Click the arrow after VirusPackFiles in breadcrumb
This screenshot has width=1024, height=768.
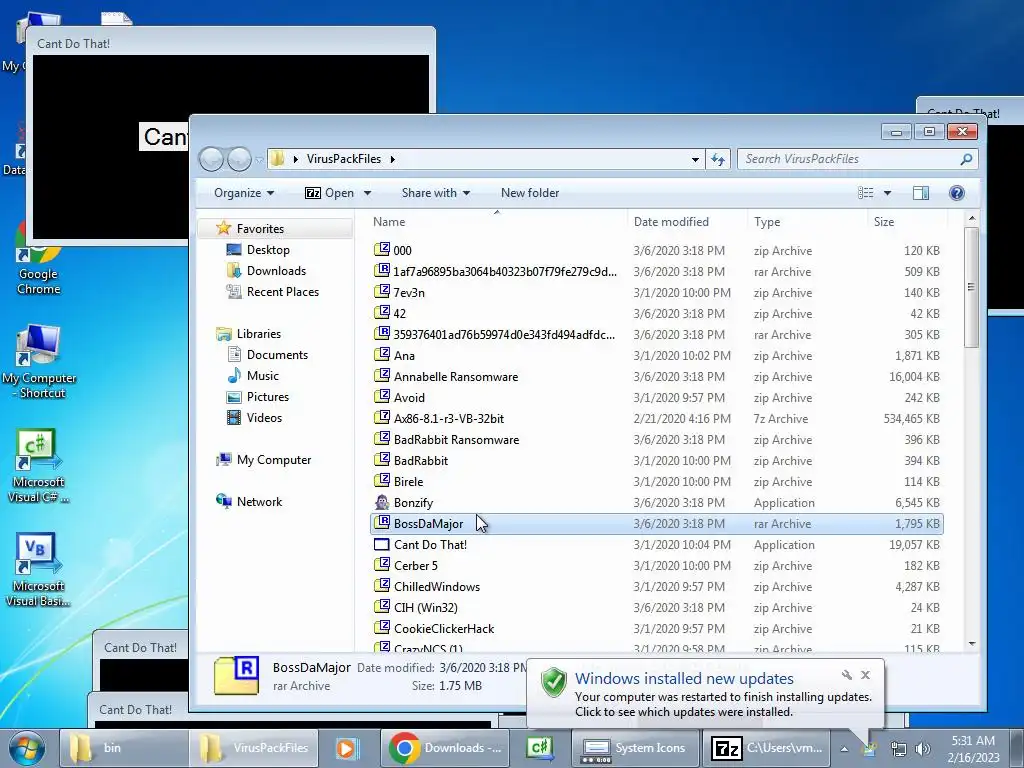(392, 159)
